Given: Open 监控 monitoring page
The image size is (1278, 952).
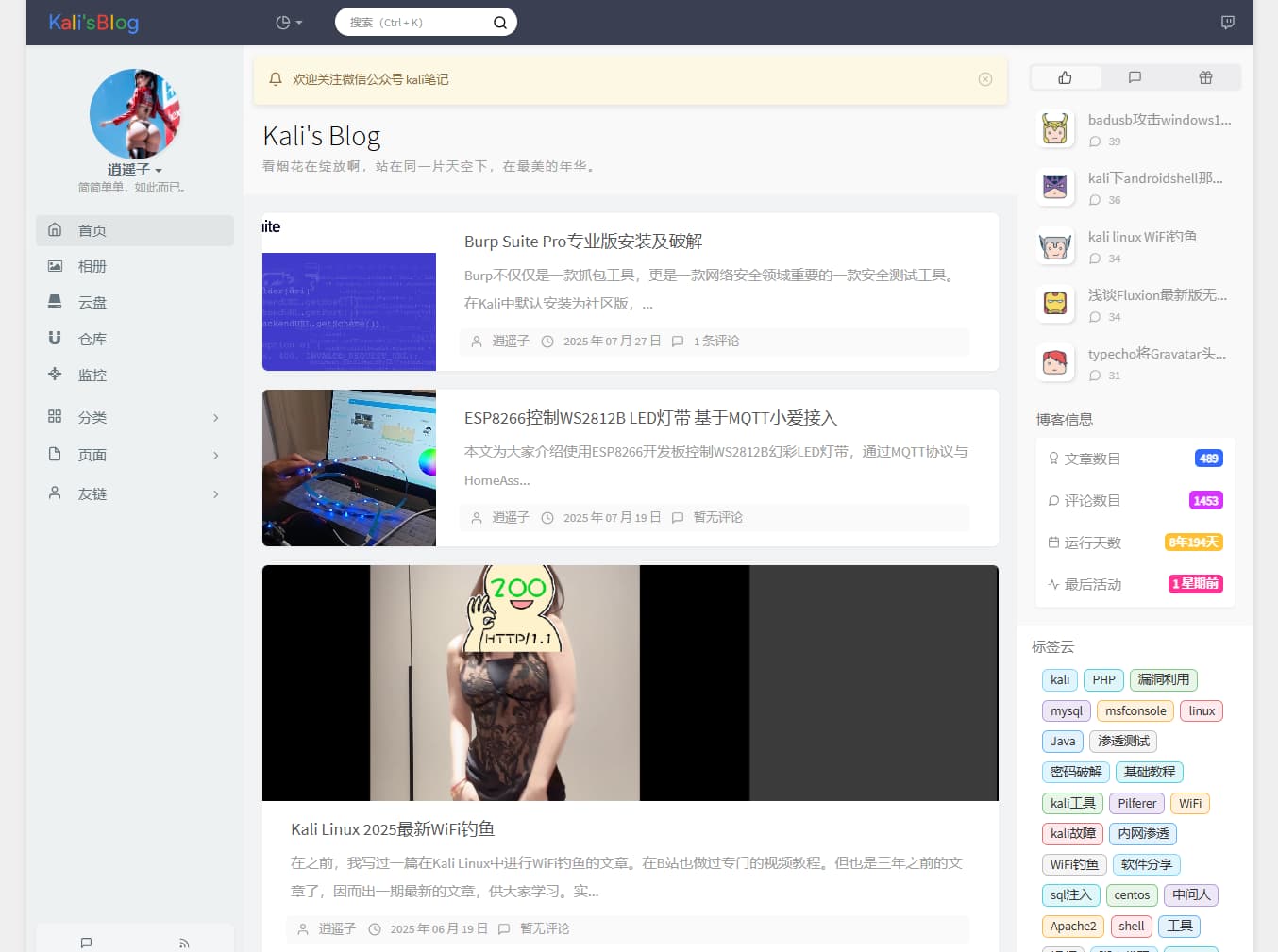Looking at the screenshot, I should coord(92,375).
